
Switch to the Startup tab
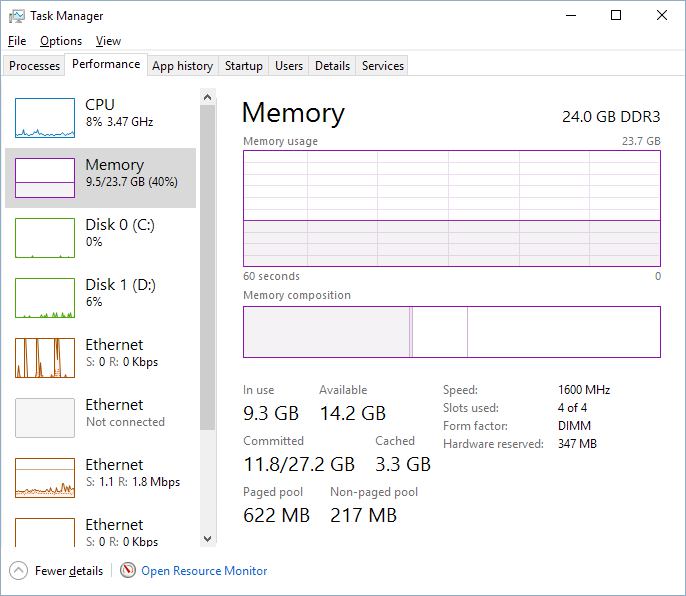(243, 66)
